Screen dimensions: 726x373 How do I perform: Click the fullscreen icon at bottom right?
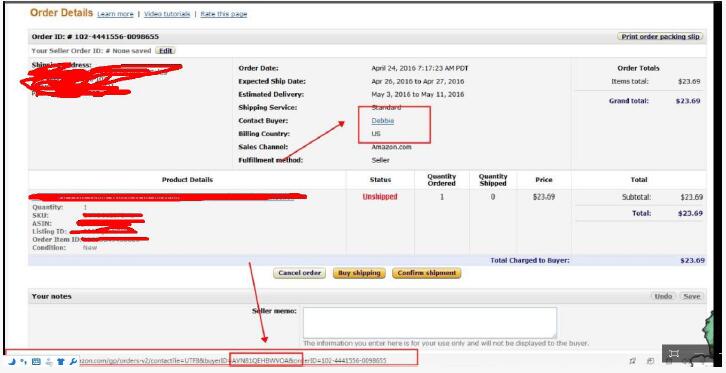point(674,354)
